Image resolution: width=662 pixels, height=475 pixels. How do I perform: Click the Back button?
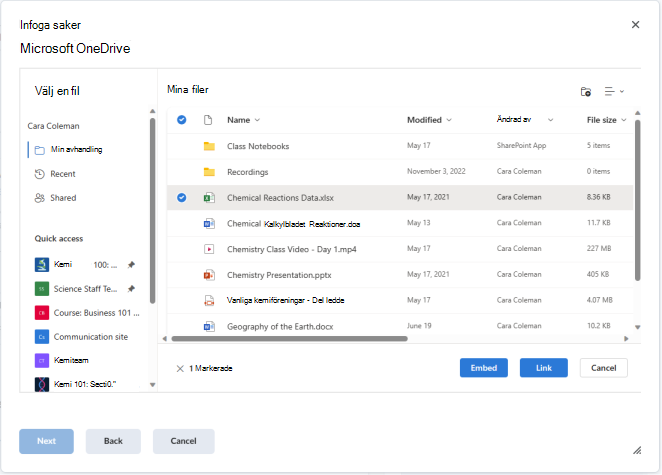(x=113, y=441)
